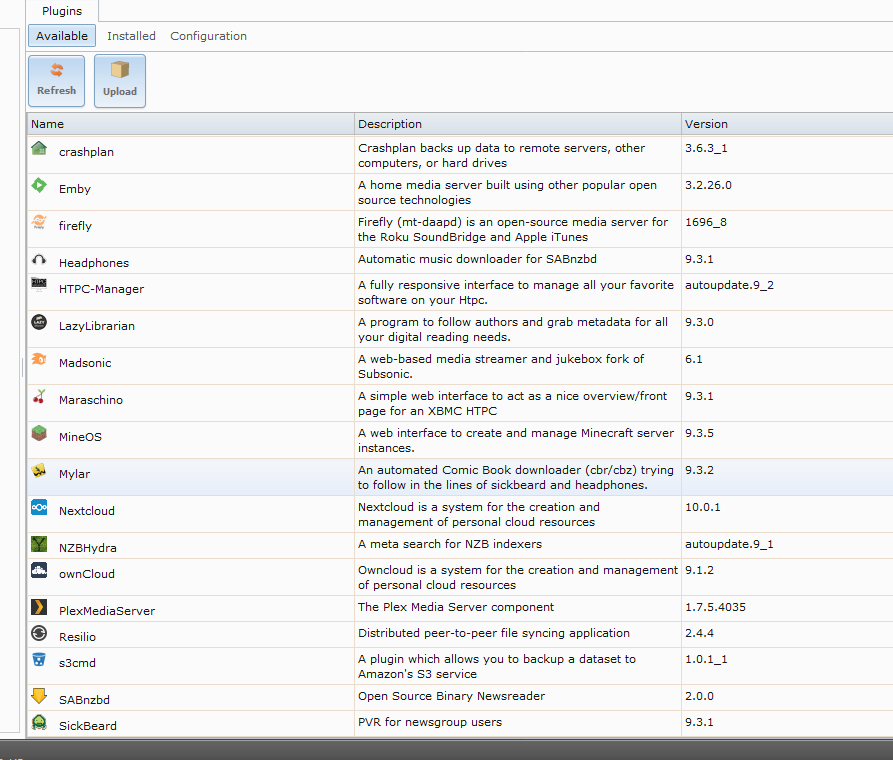Open the Configuration tab
Viewport: 893px width, 760px height.
pyautogui.click(x=208, y=36)
